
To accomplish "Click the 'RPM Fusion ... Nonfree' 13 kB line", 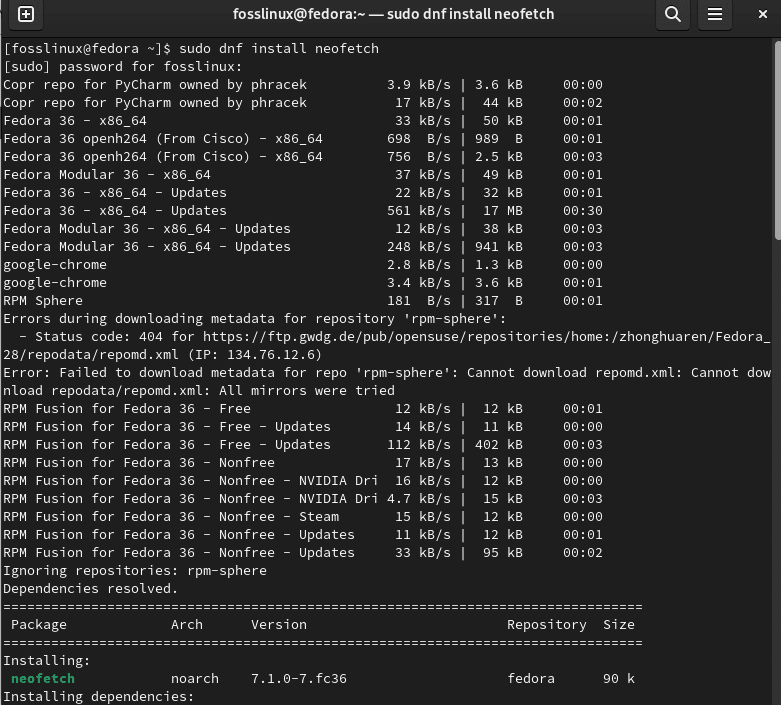I will pos(303,463).
